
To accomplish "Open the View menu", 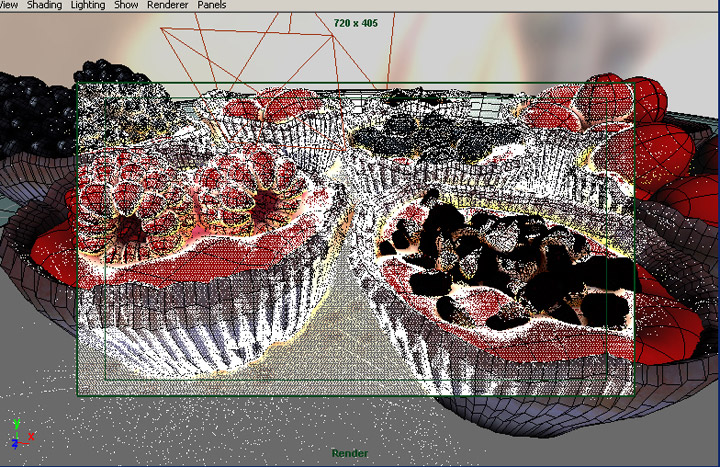I will (x=8, y=5).
